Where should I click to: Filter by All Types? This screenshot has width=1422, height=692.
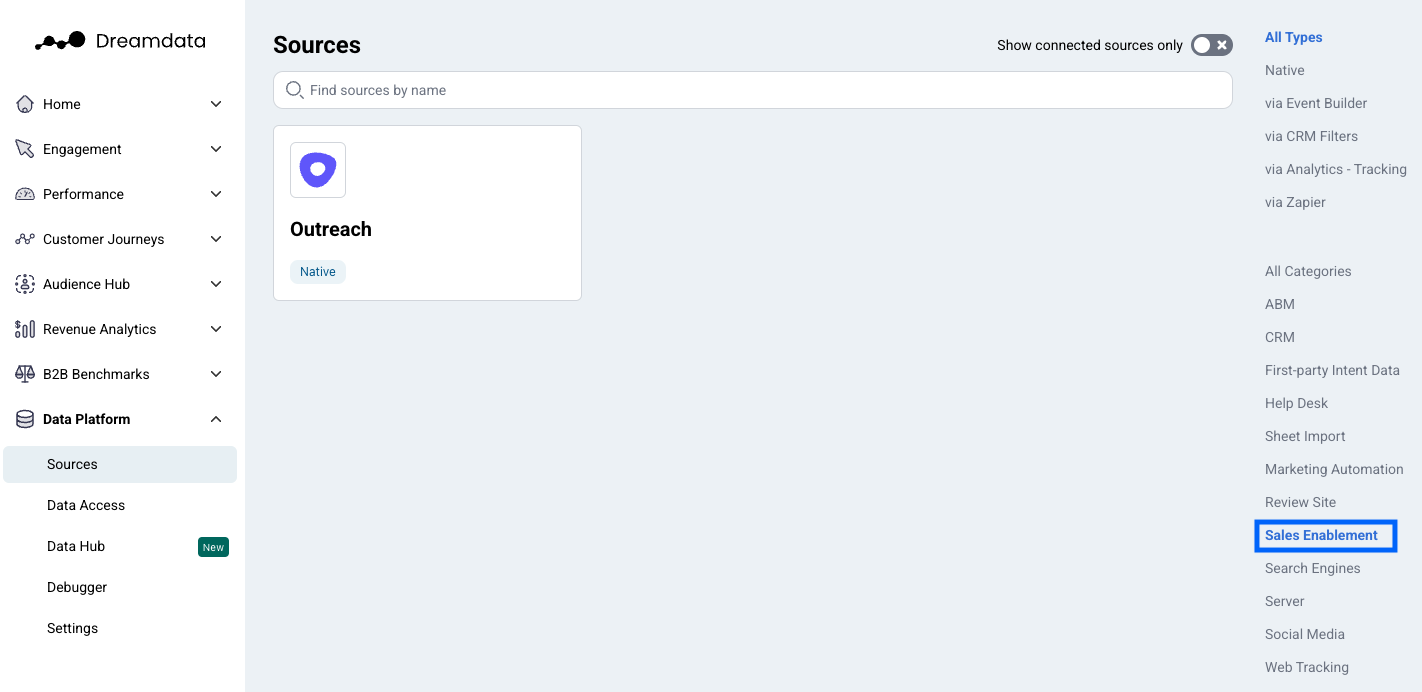(1293, 37)
